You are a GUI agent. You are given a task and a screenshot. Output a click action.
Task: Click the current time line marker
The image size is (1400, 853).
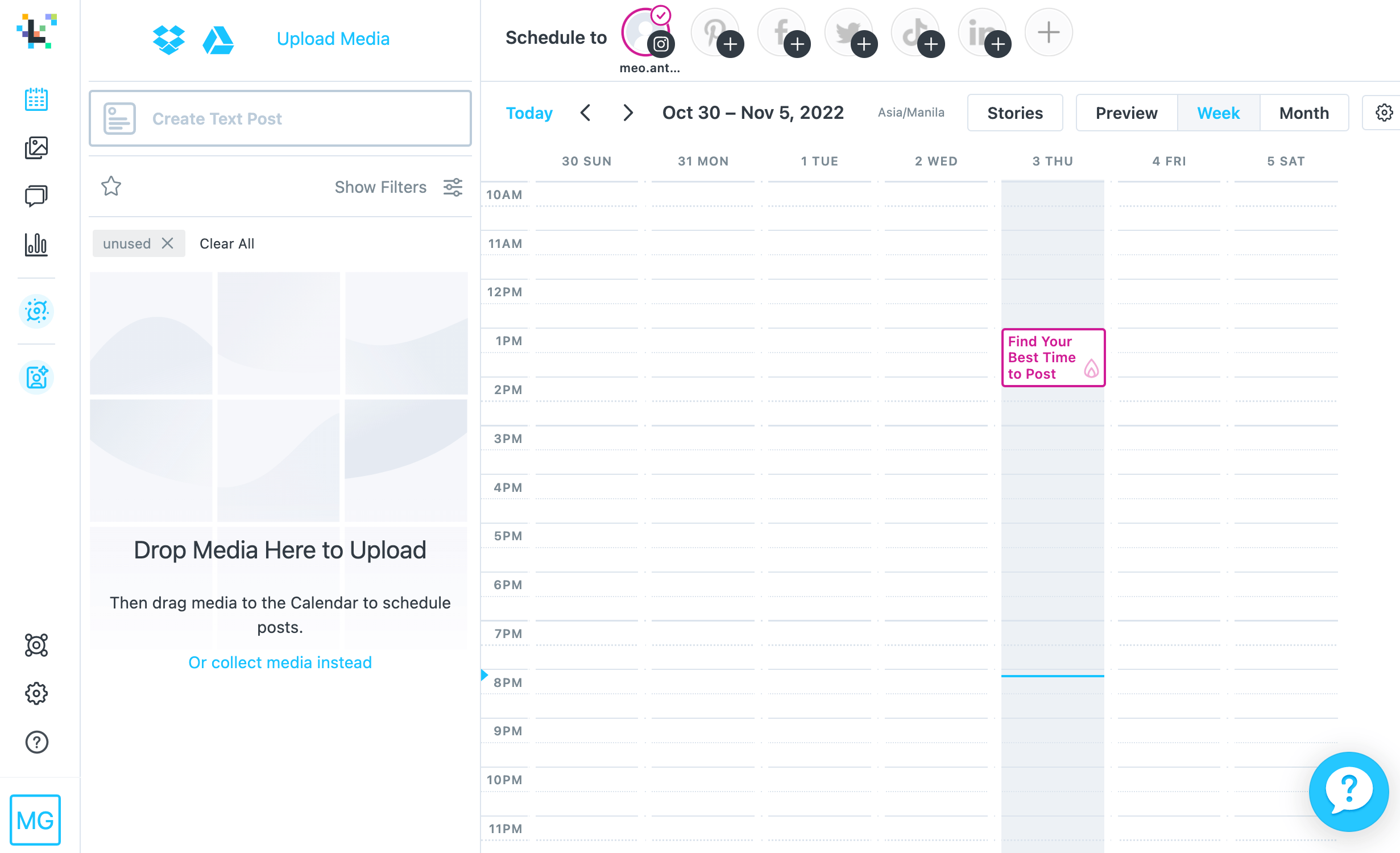(x=1052, y=676)
